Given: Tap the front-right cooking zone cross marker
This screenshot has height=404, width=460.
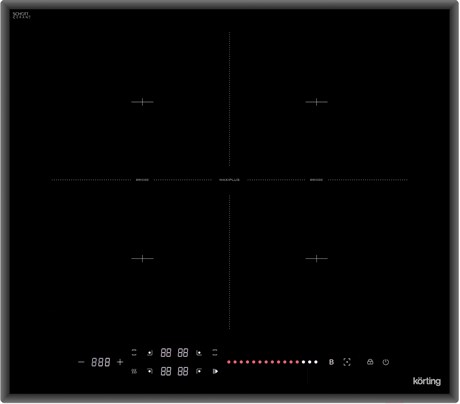Looking at the screenshot, I should click(316, 258).
